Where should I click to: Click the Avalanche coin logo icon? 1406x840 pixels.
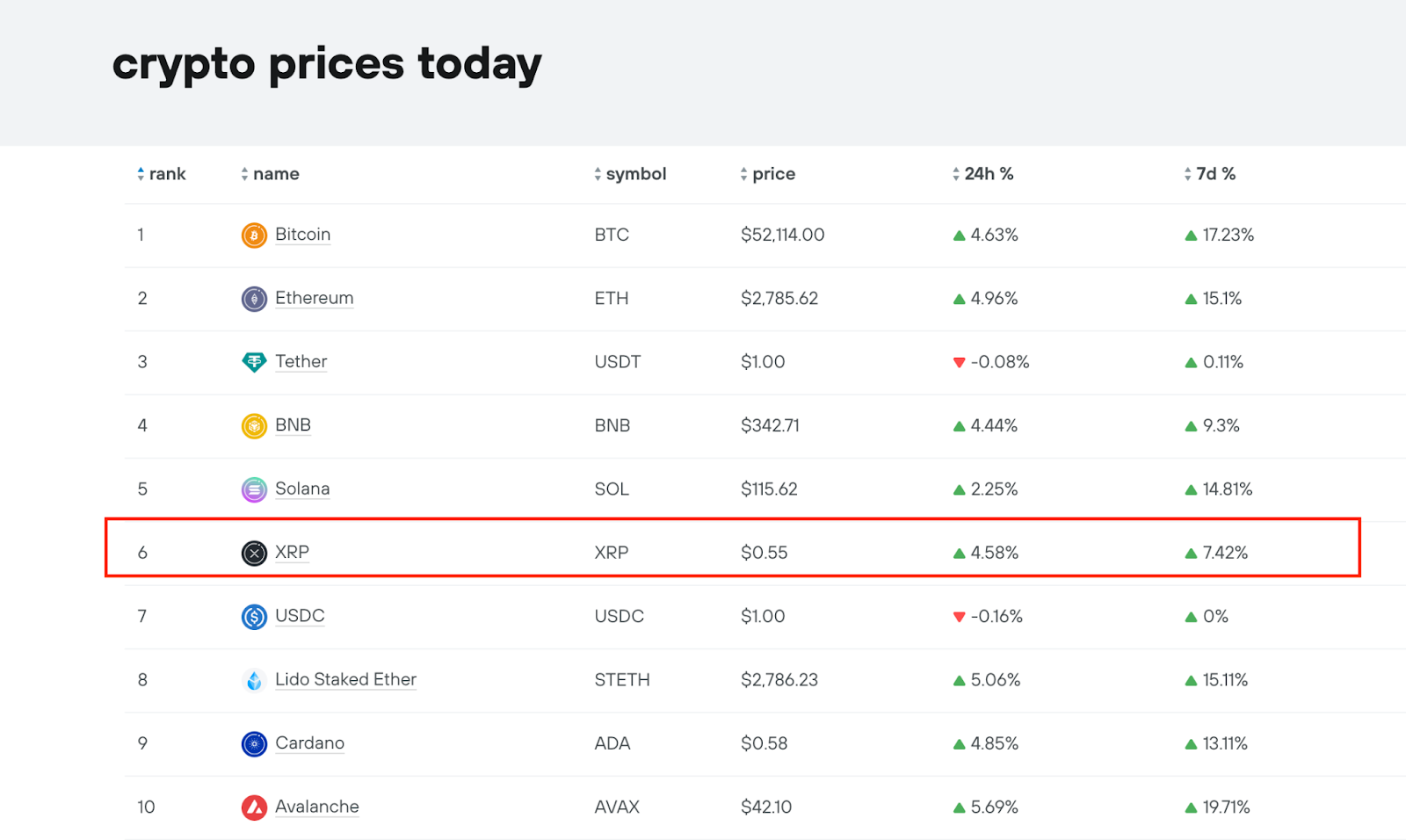[254, 807]
